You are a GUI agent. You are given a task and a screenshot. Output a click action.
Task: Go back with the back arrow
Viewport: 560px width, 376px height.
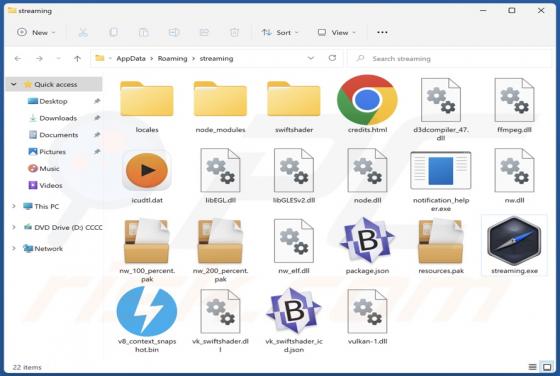point(18,59)
